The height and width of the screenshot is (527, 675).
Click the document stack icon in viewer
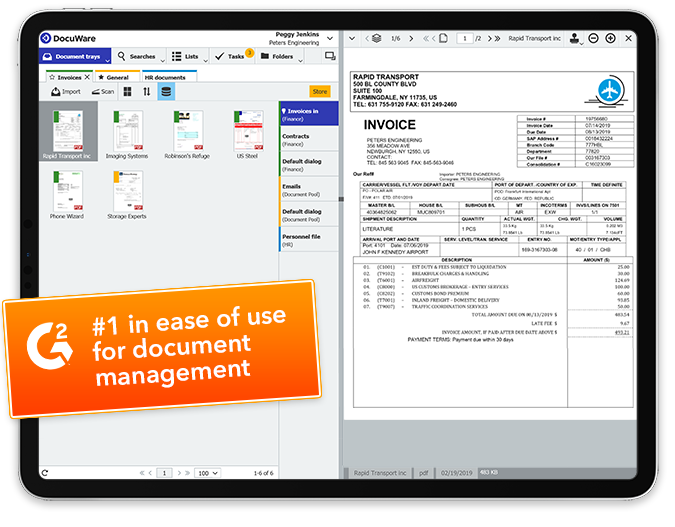pos(377,38)
